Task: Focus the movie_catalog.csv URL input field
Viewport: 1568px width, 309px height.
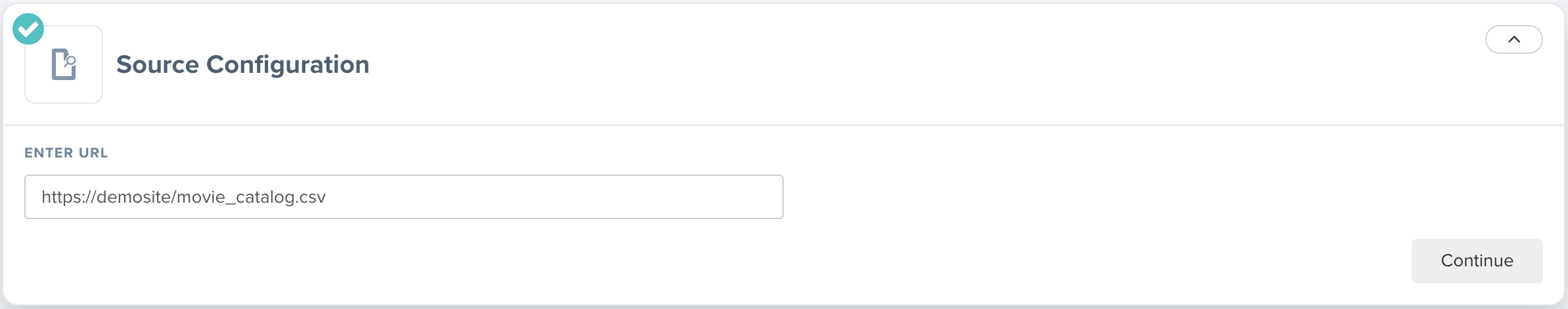Action: click(x=403, y=197)
